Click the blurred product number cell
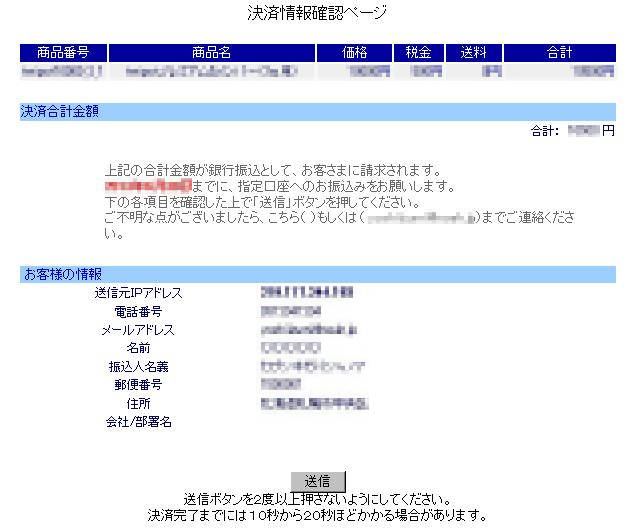 pos(63,72)
